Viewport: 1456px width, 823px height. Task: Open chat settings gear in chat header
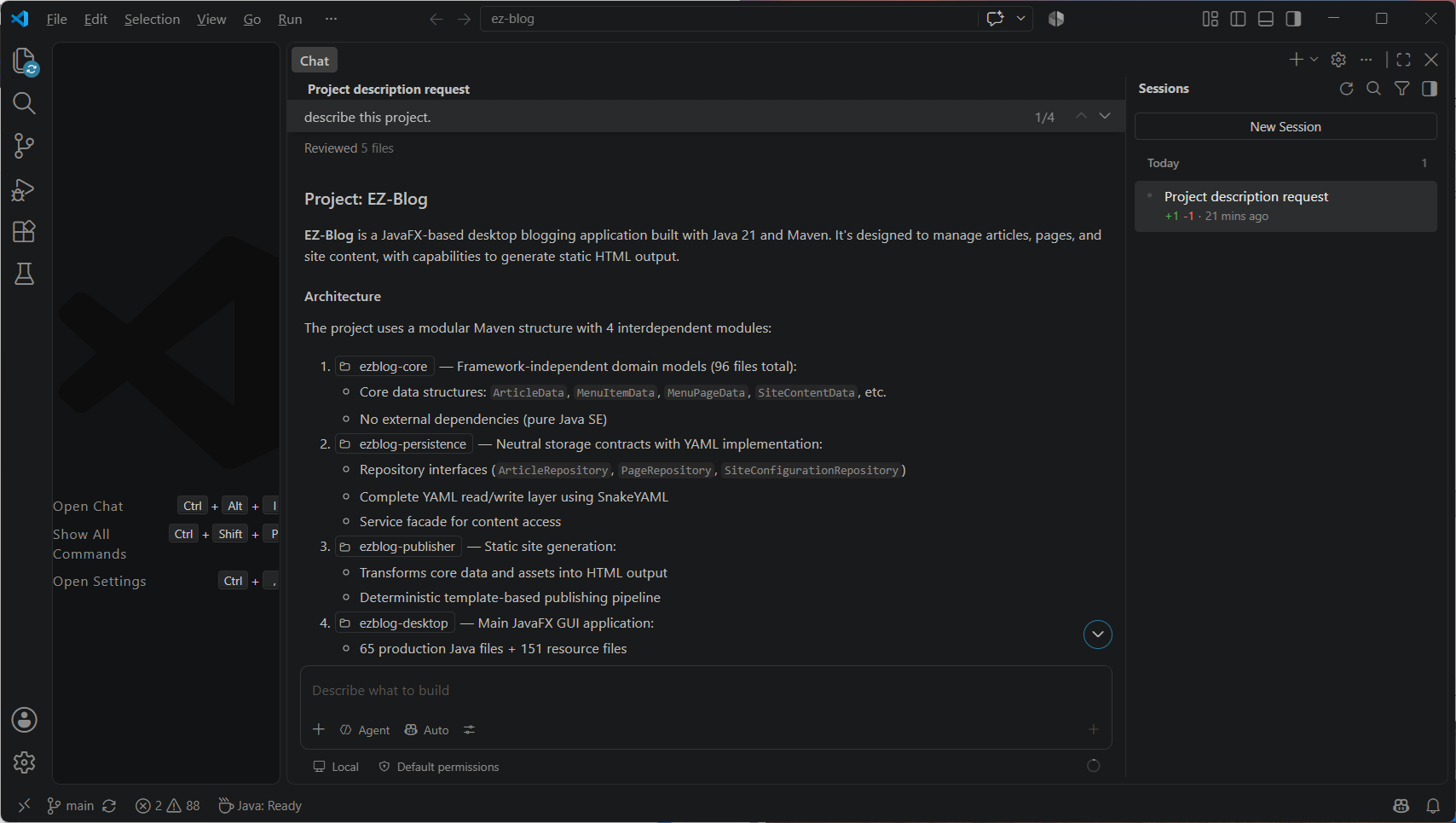[x=1338, y=60]
